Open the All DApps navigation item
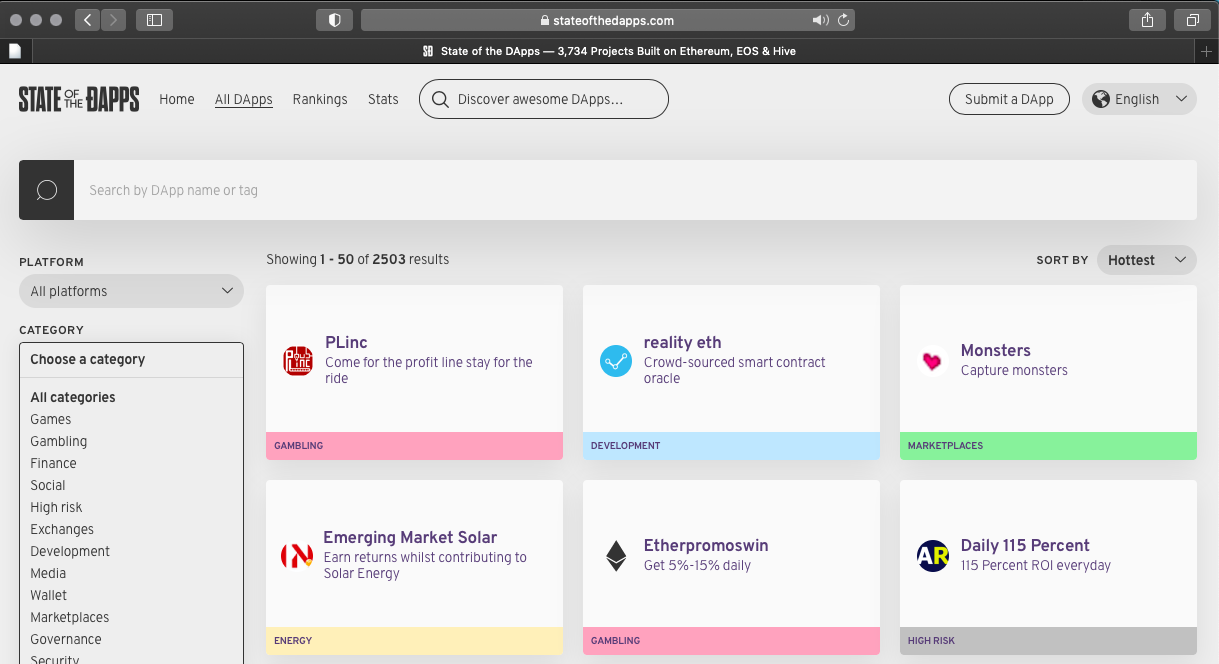 click(244, 99)
